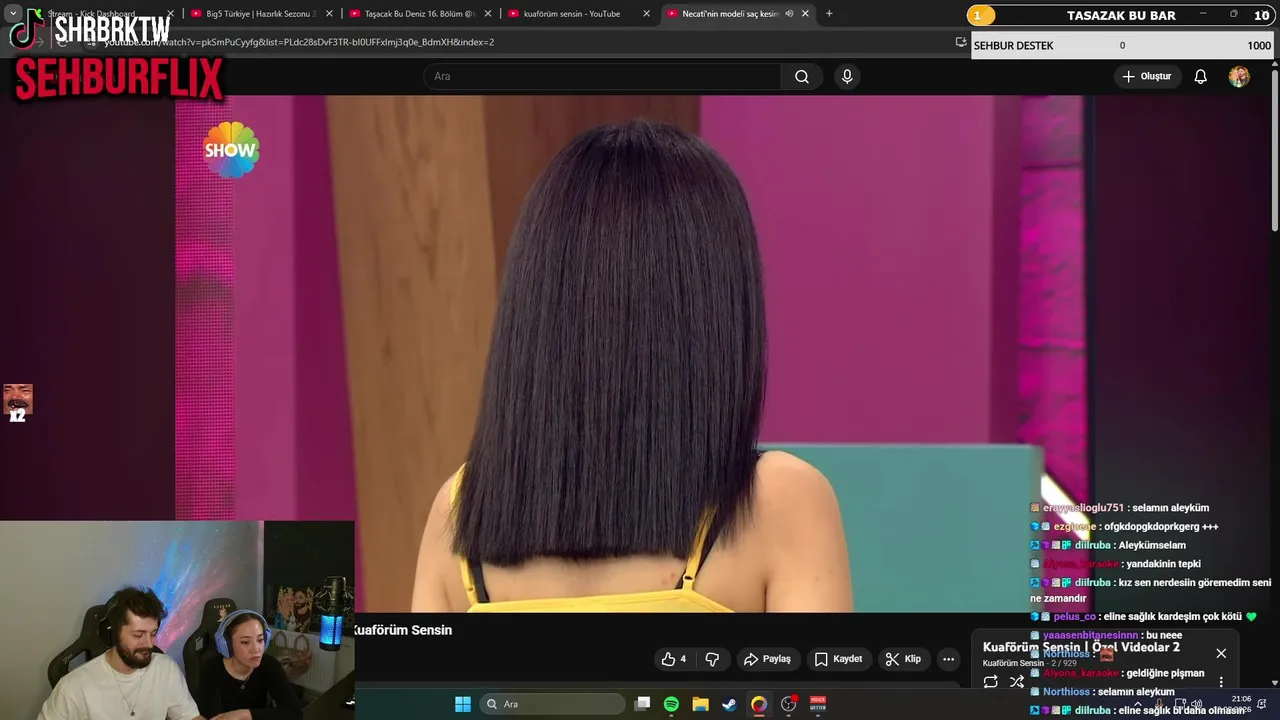Close the kuaförüm sensin - YouTube tab
This screenshot has width=1280, height=720.
tap(647, 14)
